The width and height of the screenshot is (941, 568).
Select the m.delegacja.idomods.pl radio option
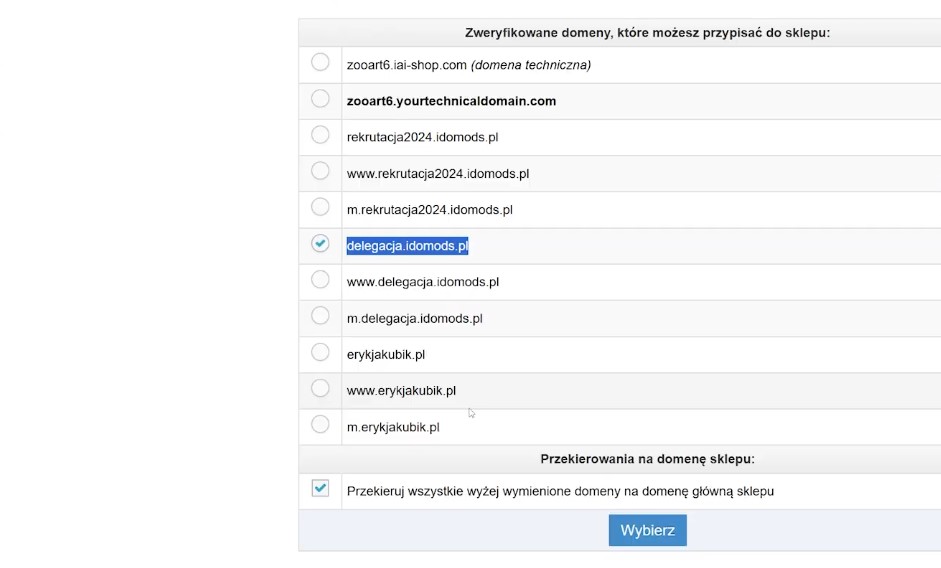click(x=320, y=316)
